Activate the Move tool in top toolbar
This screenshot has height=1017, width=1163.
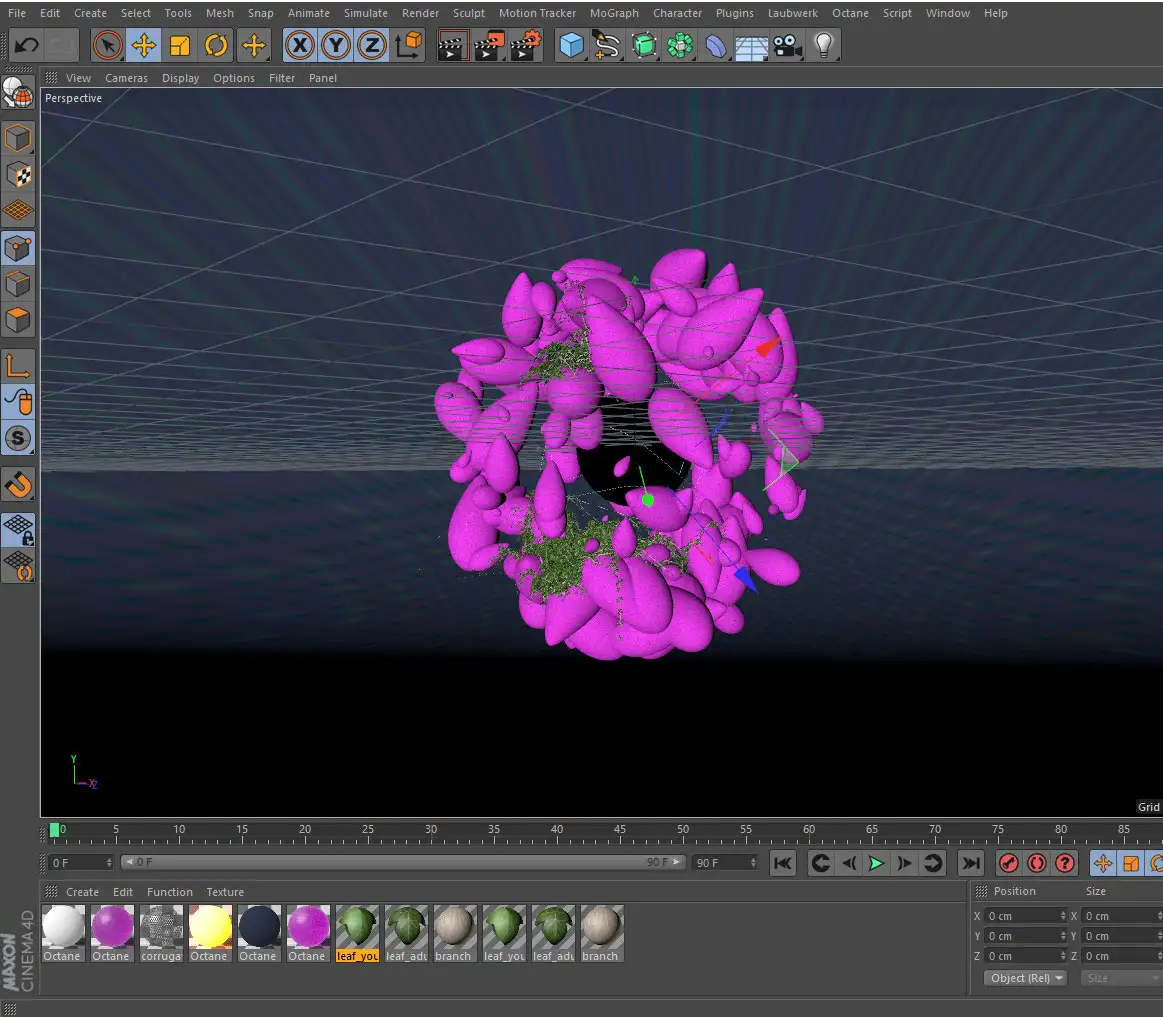pyautogui.click(x=144, y=46)
